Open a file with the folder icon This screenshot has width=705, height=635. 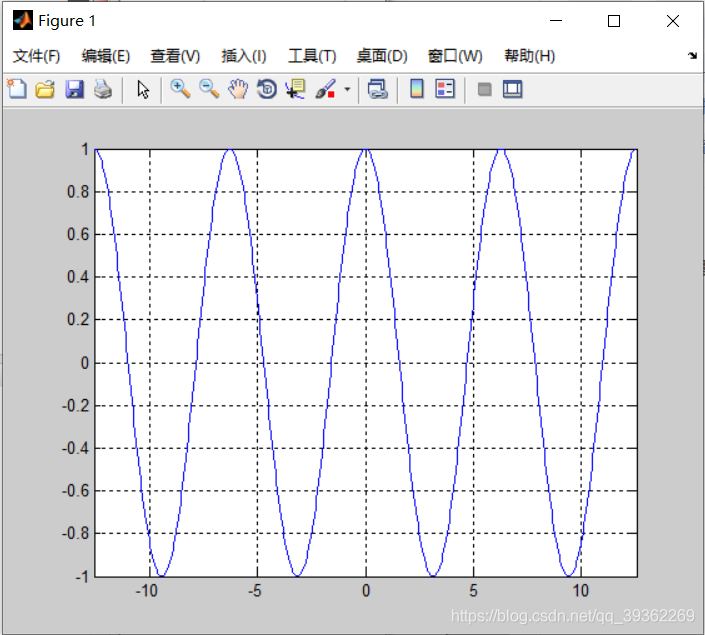tap(45, 89)
